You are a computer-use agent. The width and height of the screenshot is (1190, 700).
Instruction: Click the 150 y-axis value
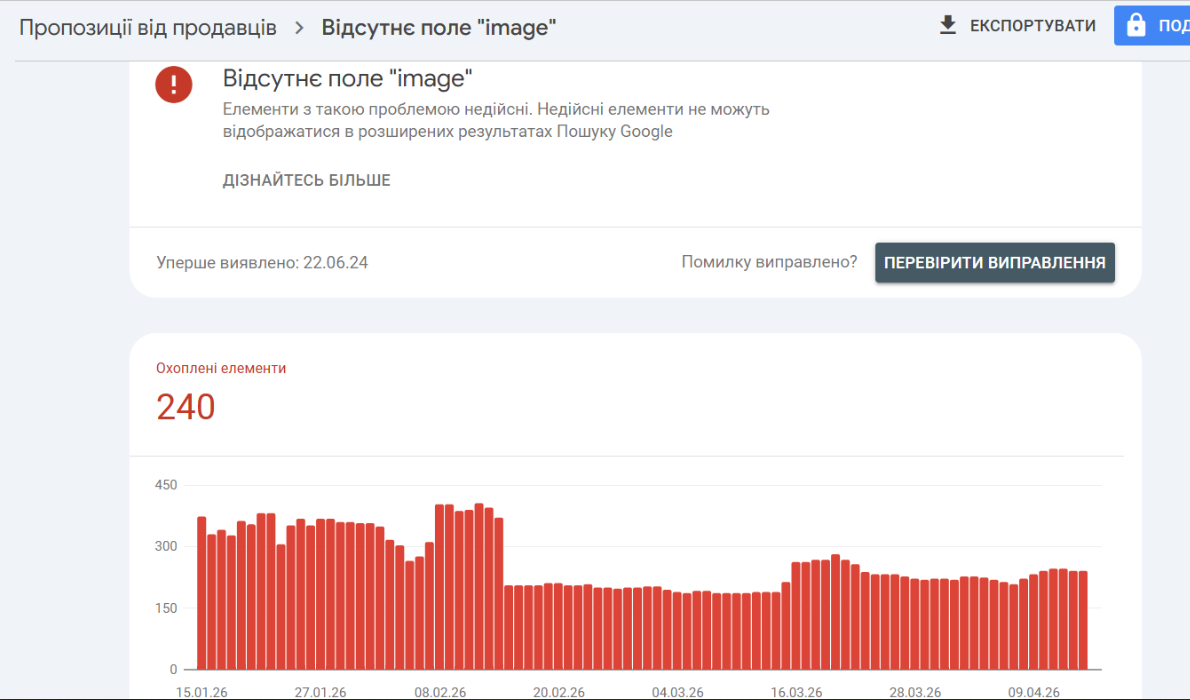tap(165, 608)
